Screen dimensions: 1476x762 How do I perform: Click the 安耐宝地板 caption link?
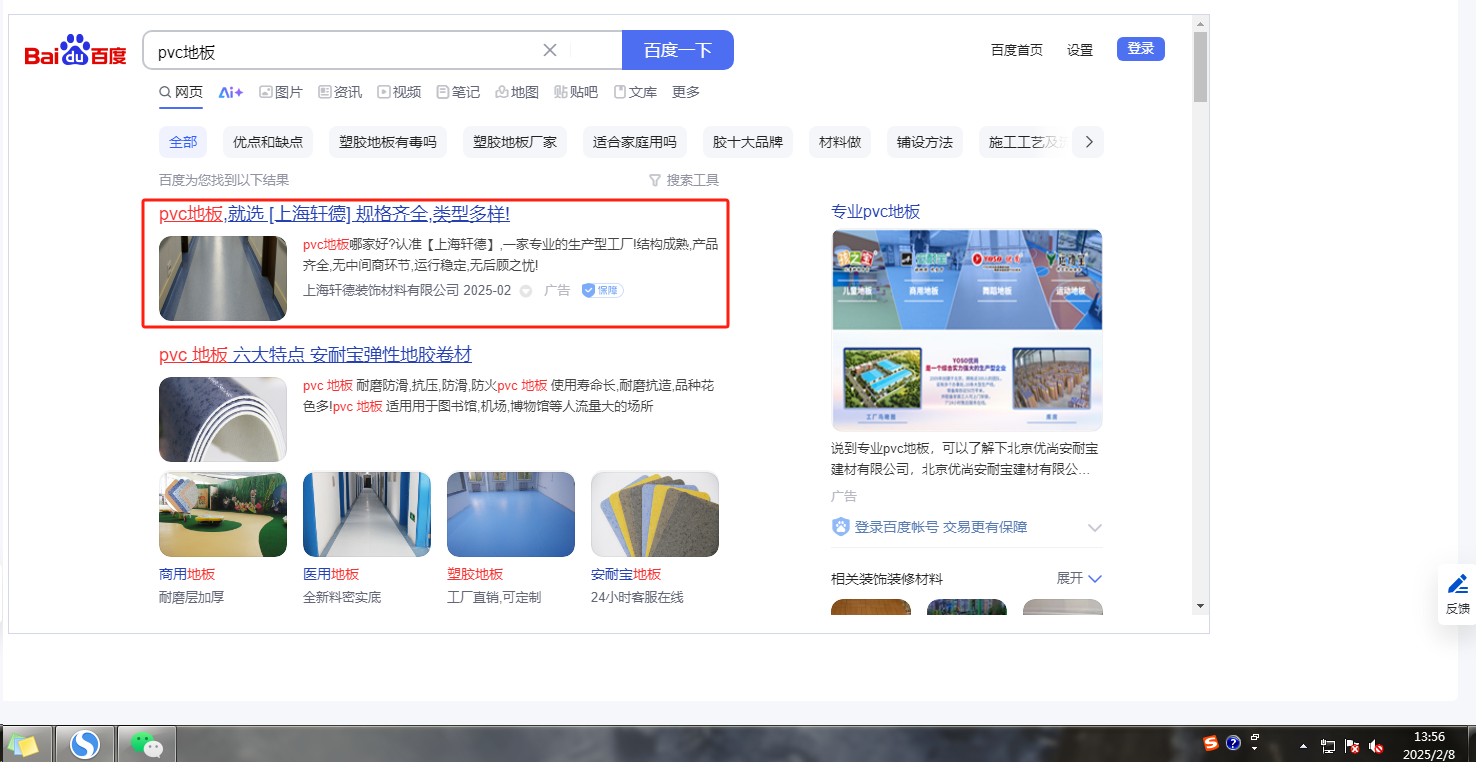[626, 574]
